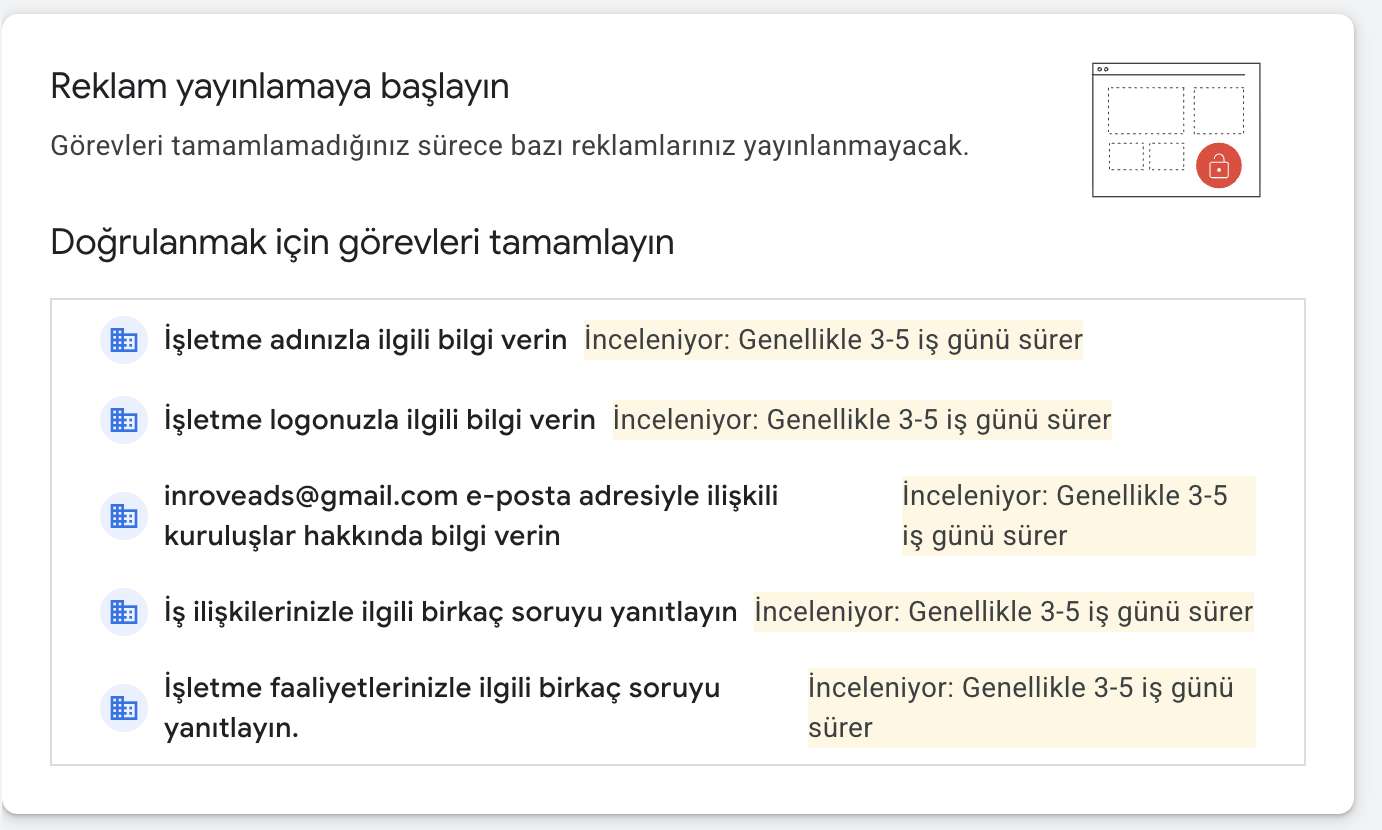This screenshot has height=830, width=1382.
Task: Open 'İşletme adınızla ilgili bilgi verin' task
Action: [x=366, y=340]
